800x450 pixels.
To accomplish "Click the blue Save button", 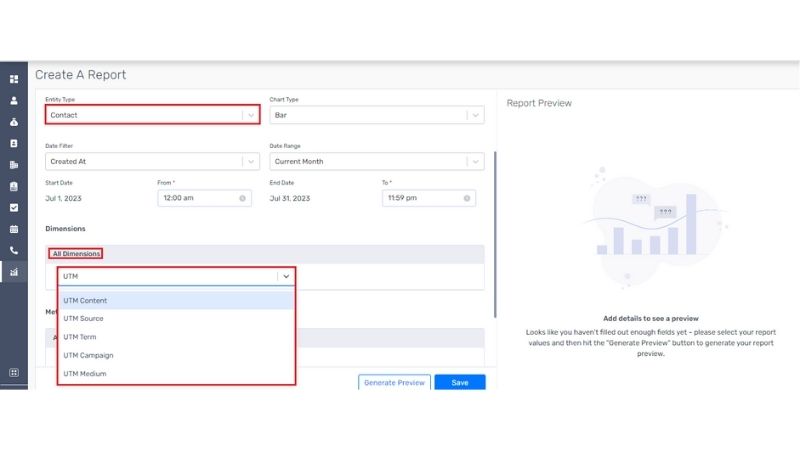I will click(460, 382).
